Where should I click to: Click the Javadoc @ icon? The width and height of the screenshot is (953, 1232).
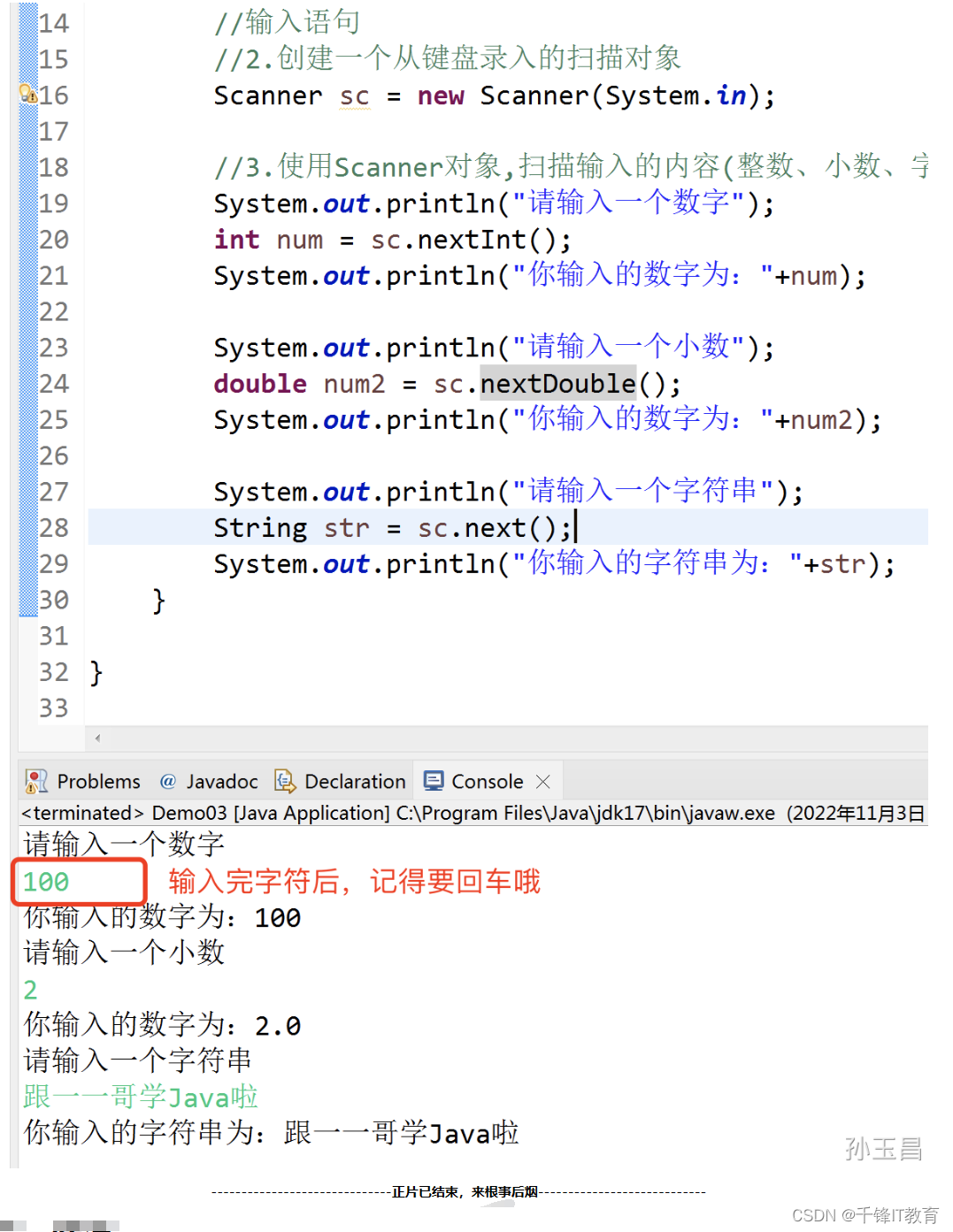(x=168, y=781)
